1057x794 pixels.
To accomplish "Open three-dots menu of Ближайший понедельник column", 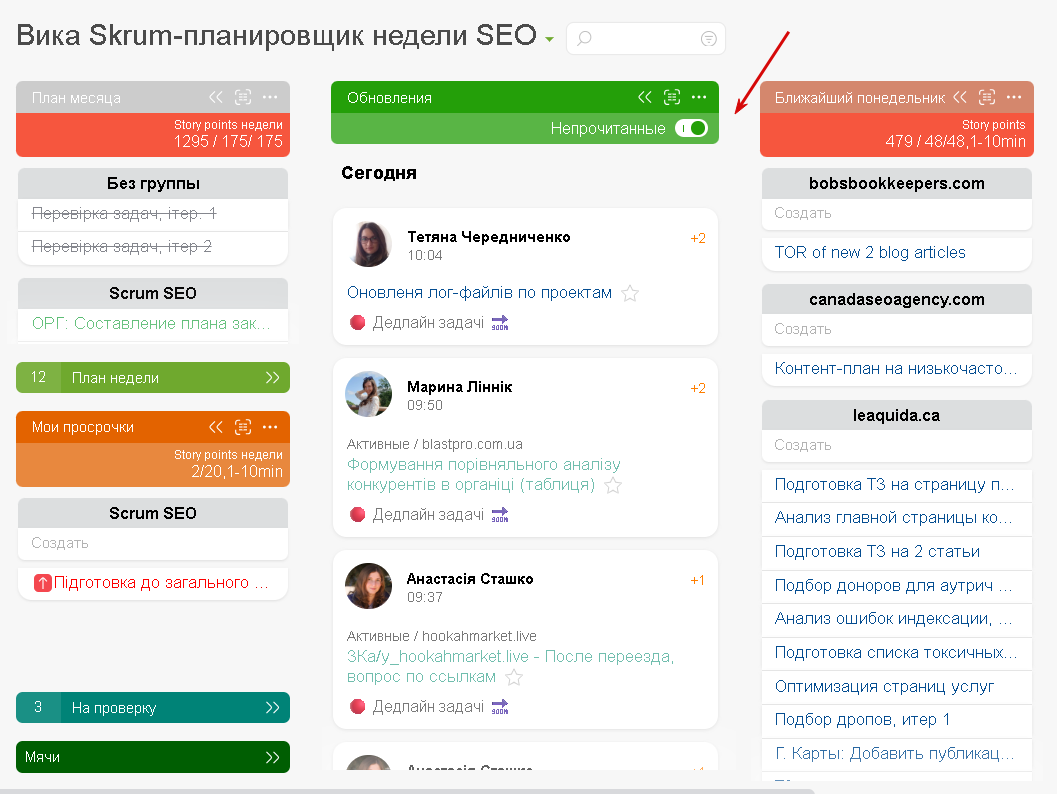I will 1014,97.
